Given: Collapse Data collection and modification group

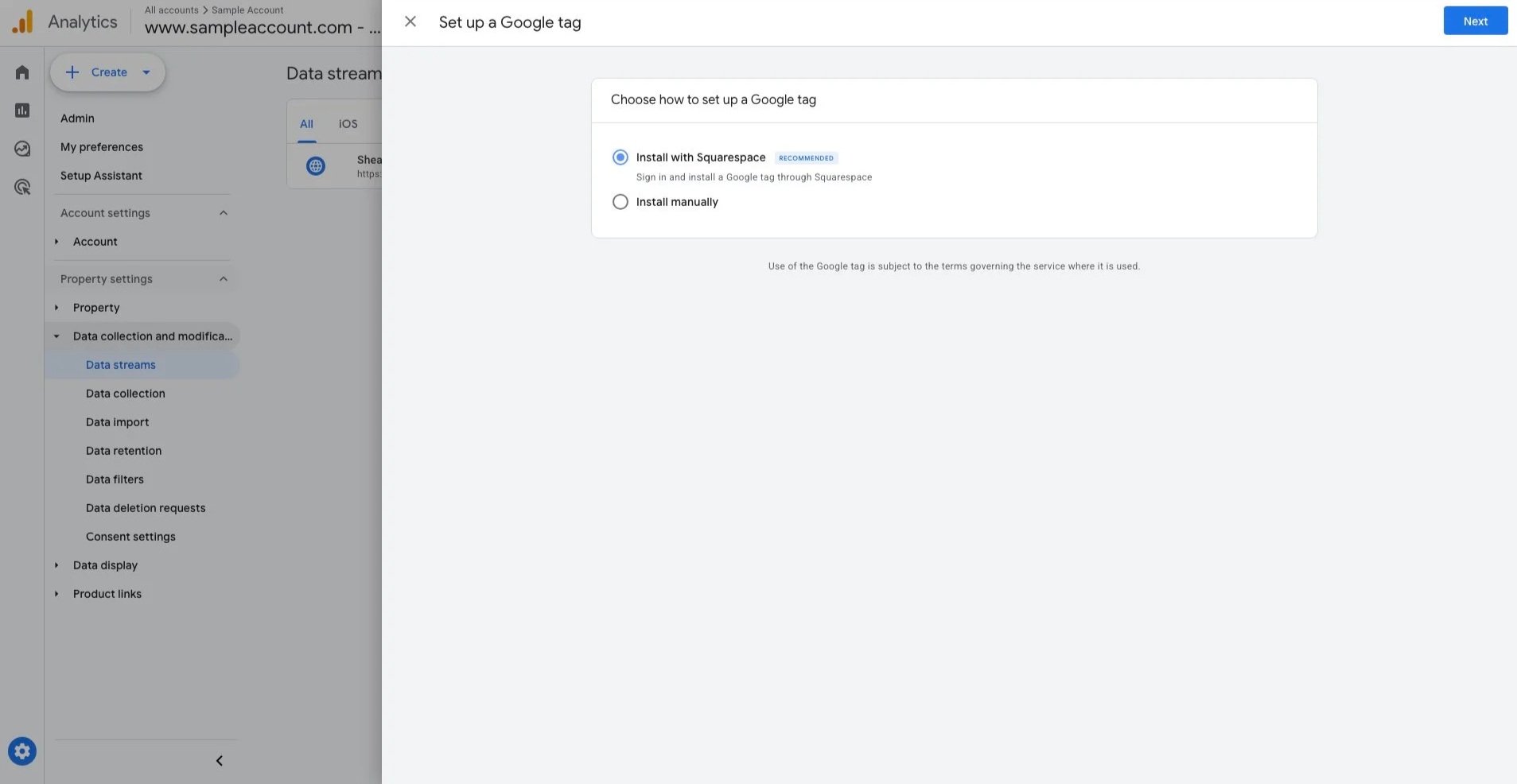Looking at the screenshot, I should click(x=56, y=336).
